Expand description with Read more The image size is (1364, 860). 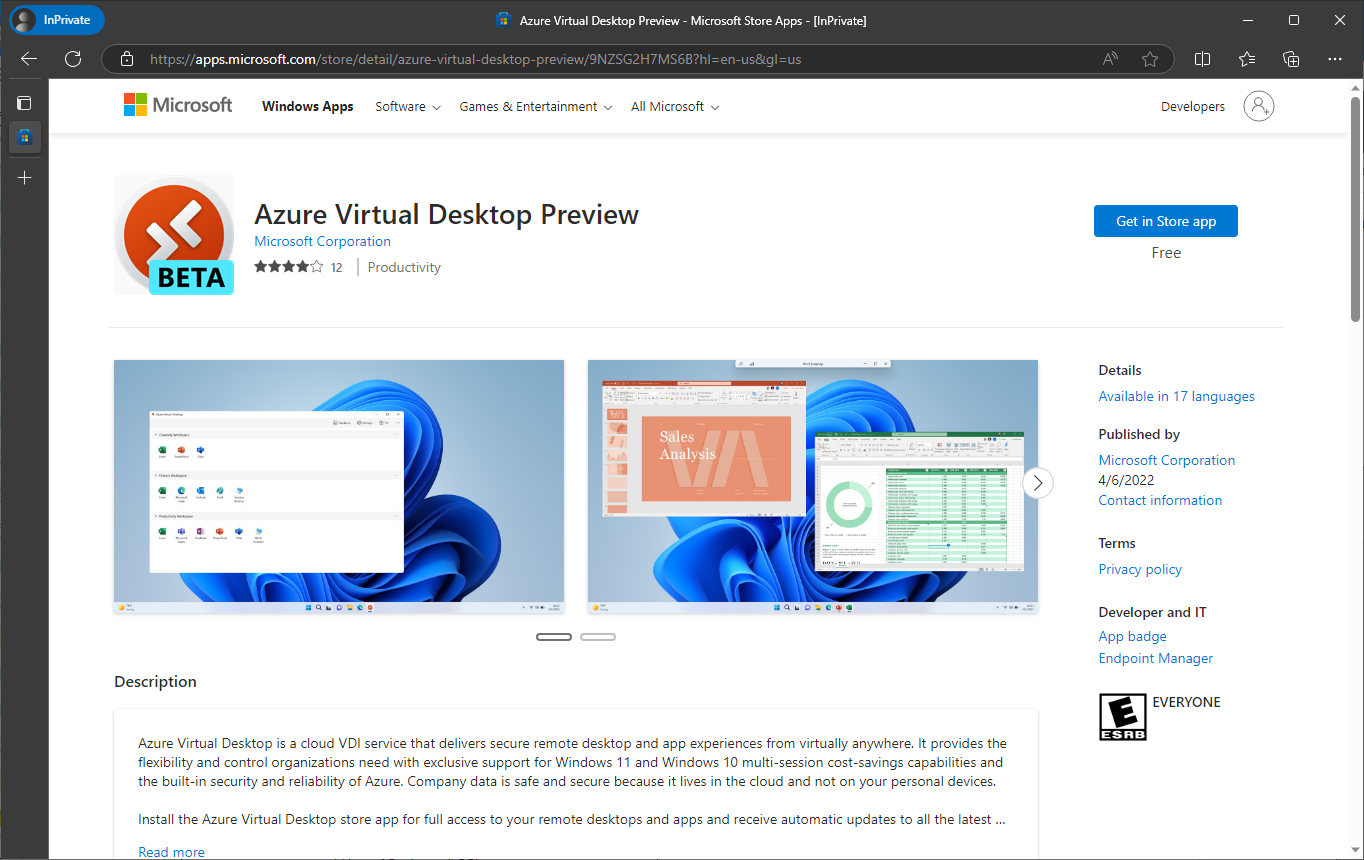click(x=171, y=852)
